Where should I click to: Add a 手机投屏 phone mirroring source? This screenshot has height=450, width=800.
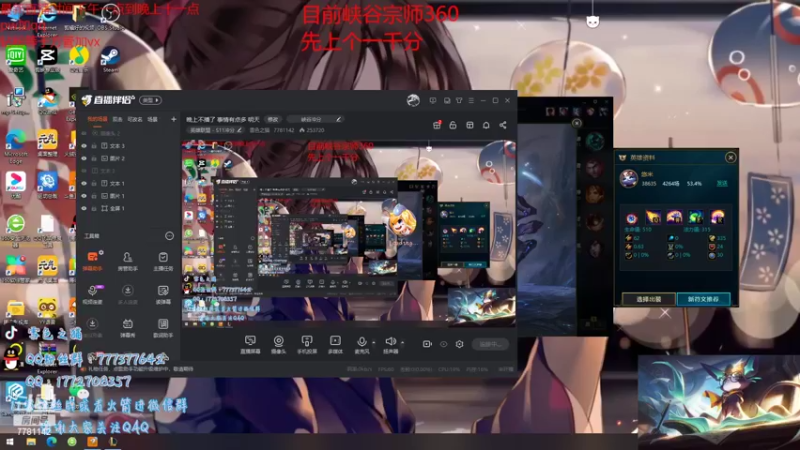(x=307, y=344)
